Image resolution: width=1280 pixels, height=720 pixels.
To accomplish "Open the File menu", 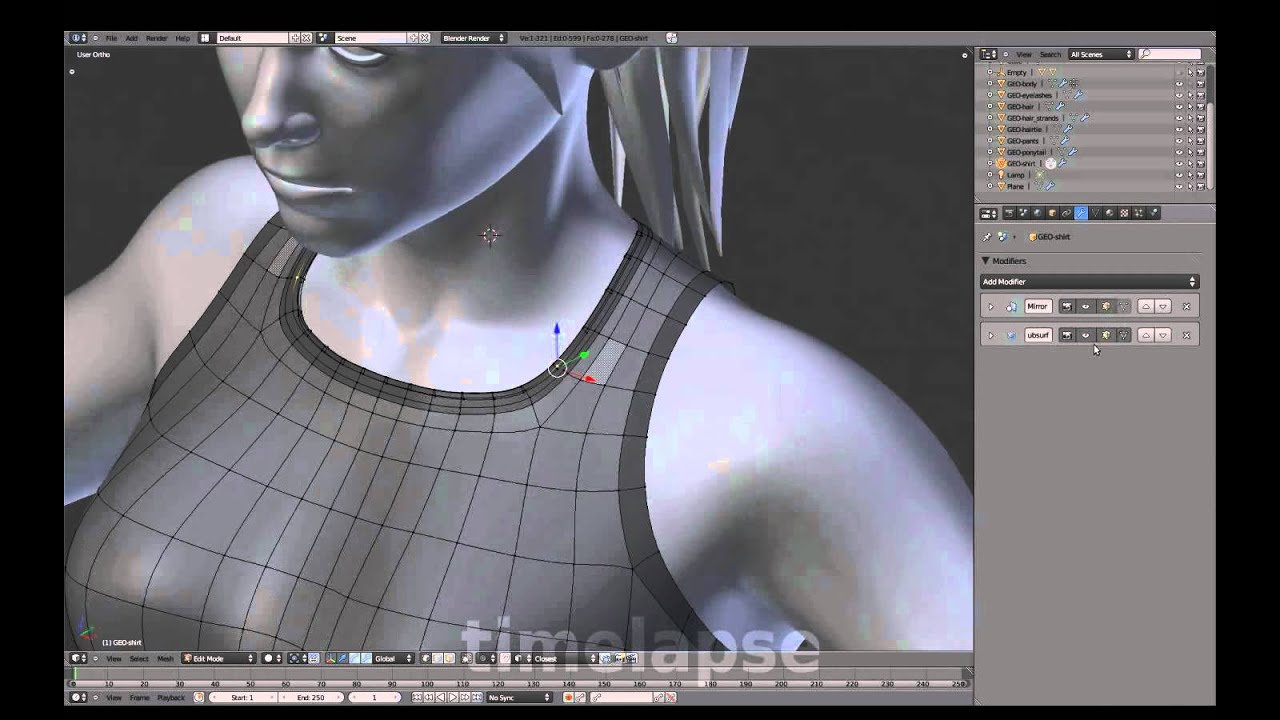I will [x=111, y=38].
